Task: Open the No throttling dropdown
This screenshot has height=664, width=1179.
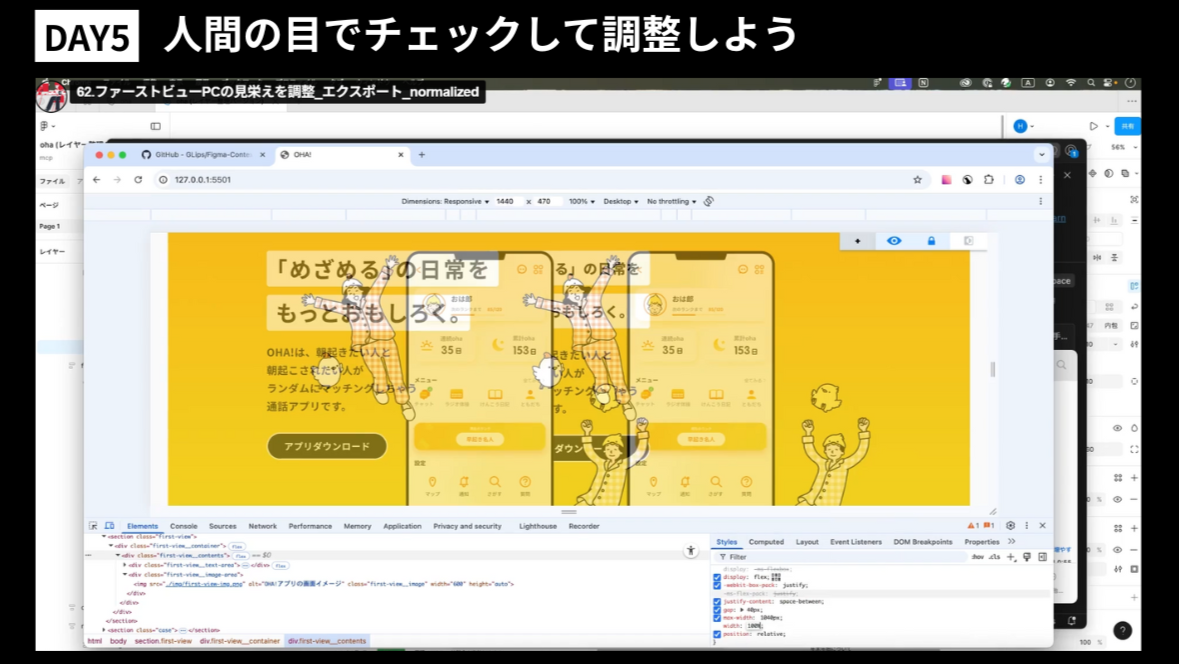Action: pyautogui.click(x=668, y=201)
